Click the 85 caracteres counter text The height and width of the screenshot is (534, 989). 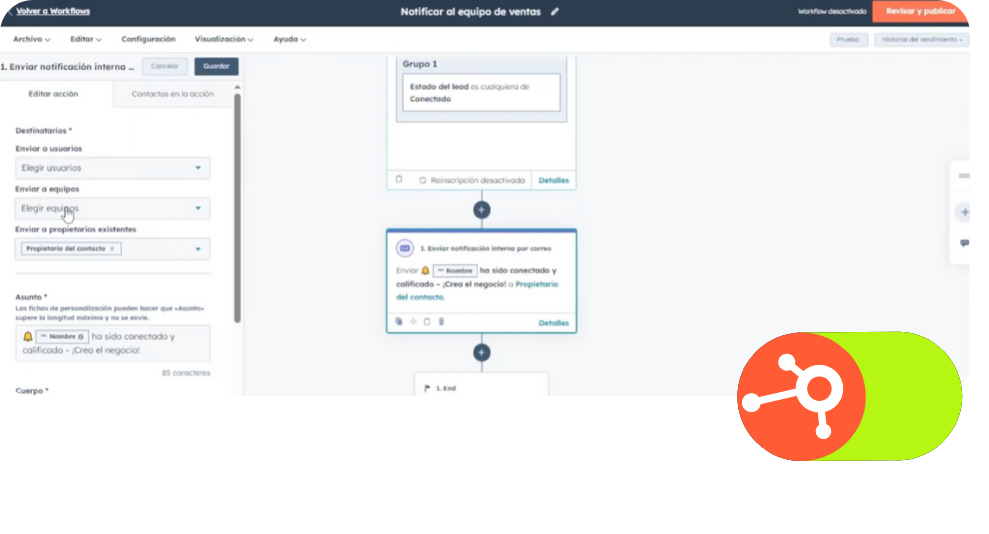(186, 373)
